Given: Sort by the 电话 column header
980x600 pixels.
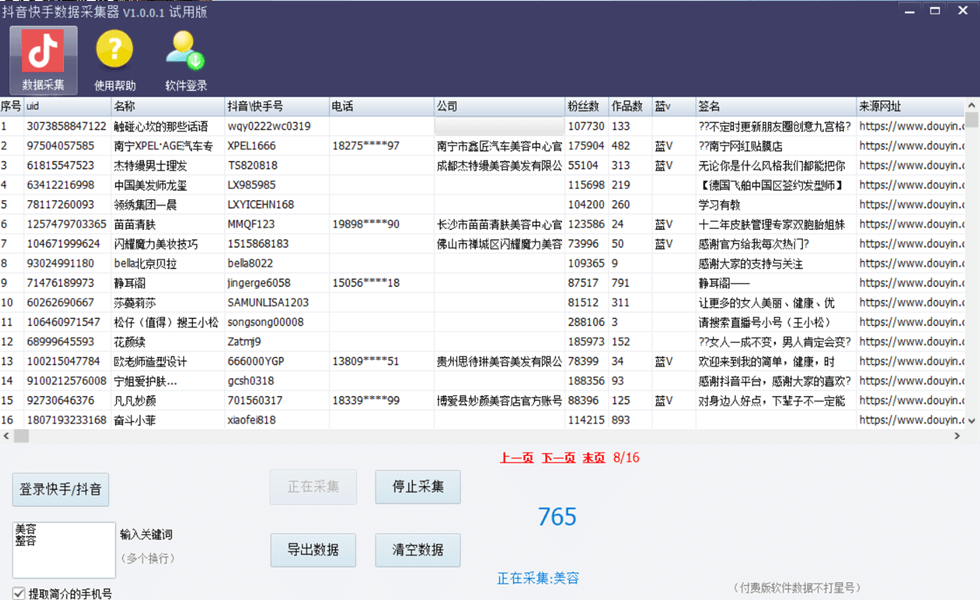Looking at the screenshot, I should (382, 106).
